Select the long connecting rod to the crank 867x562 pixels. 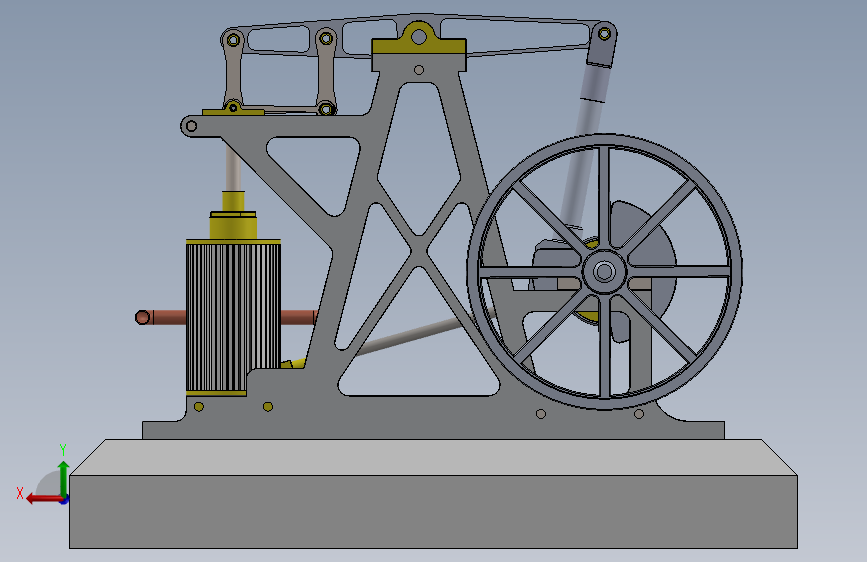584,147
